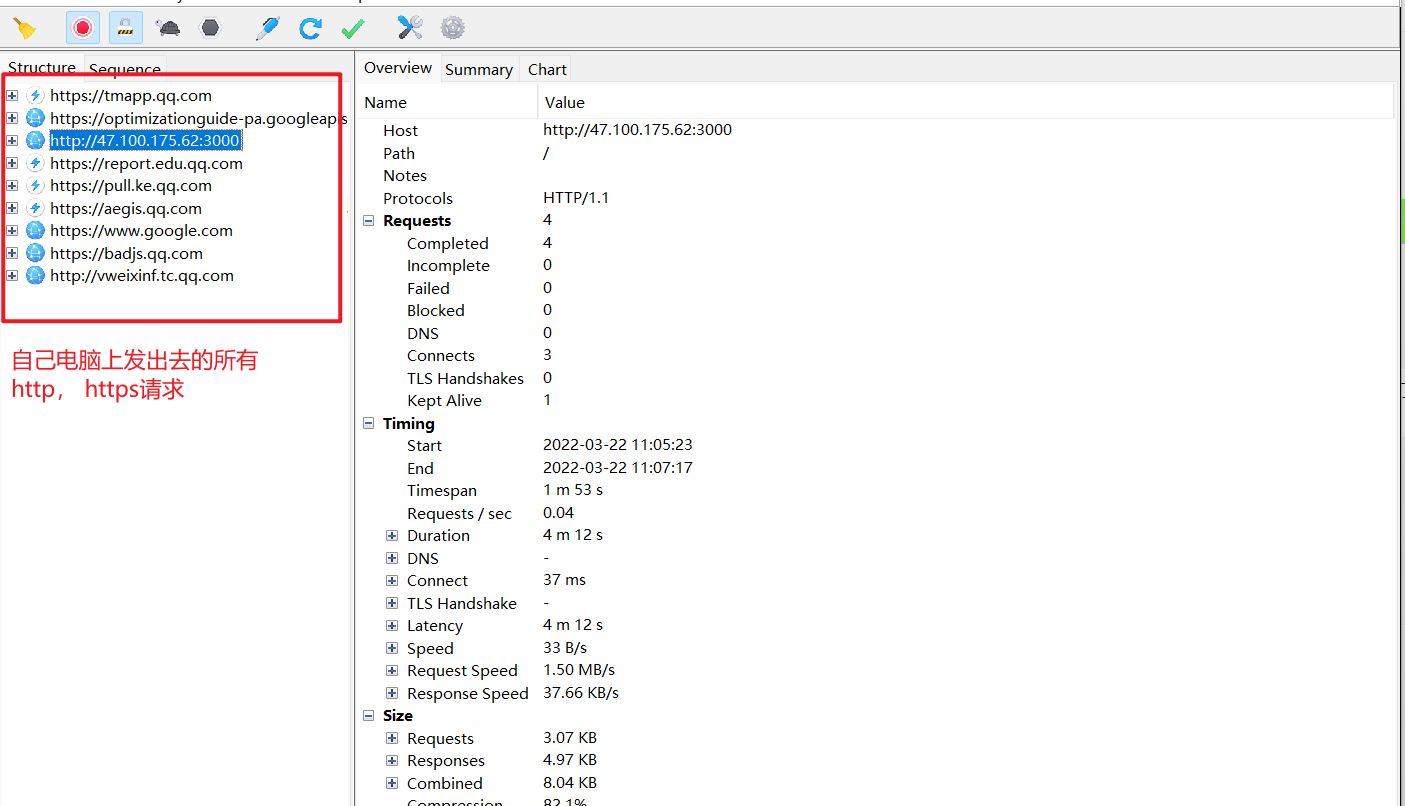Viewport: 1405px width, 806px height.
Task: Select https://report.edu.qq.com host in tree
Action: tap(146, 163)
